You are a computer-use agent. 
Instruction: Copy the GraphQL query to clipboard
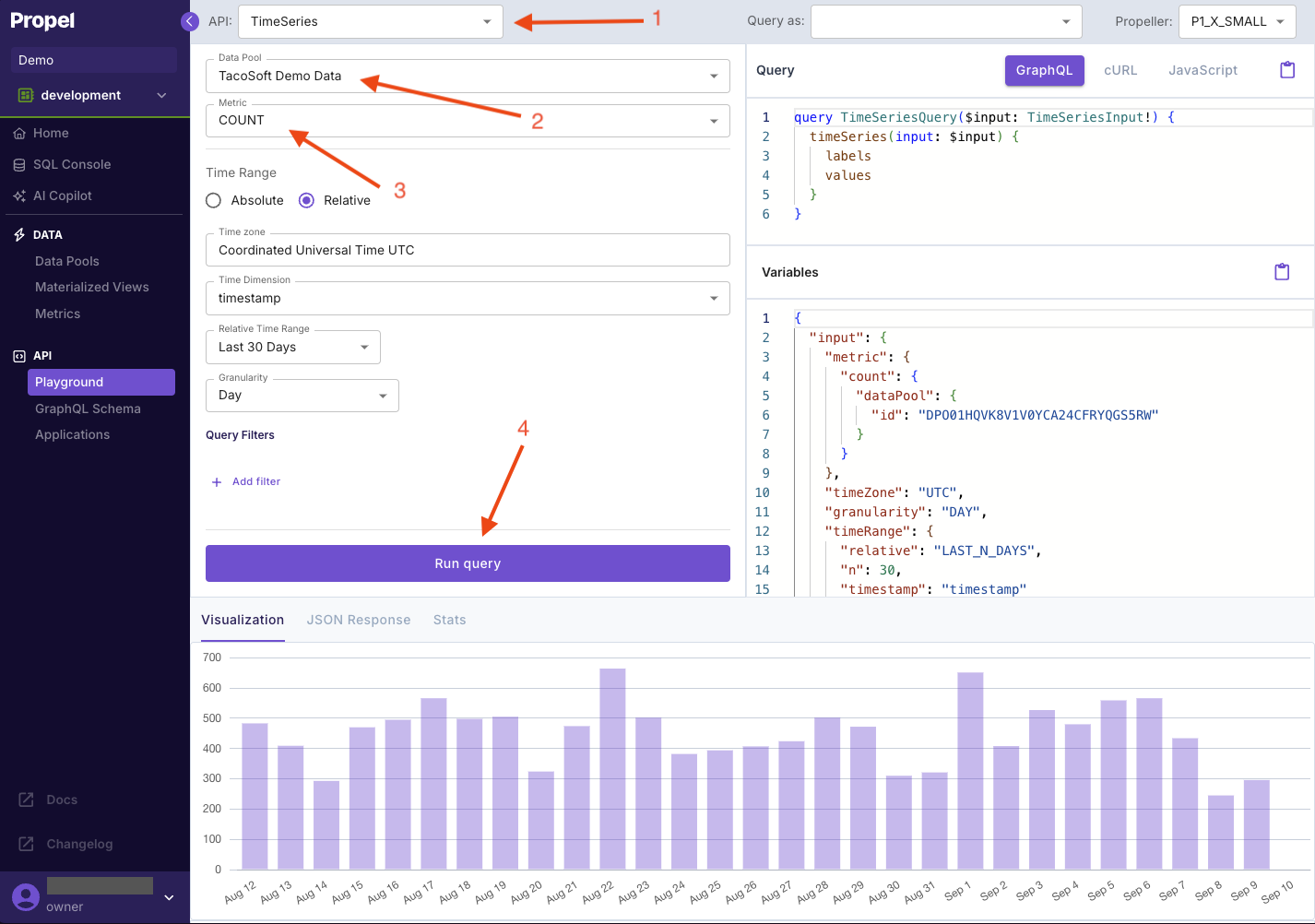[x=1287, y=69]
